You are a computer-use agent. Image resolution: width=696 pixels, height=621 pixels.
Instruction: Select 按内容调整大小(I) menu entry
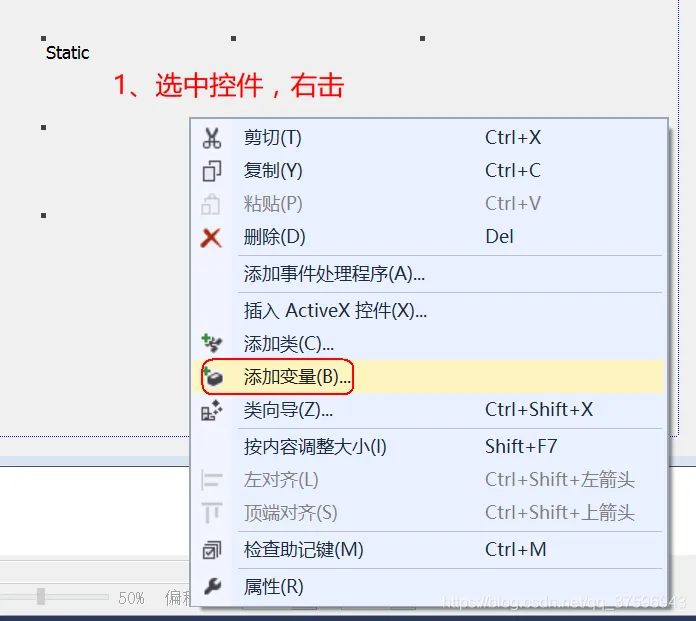(428, 447)
